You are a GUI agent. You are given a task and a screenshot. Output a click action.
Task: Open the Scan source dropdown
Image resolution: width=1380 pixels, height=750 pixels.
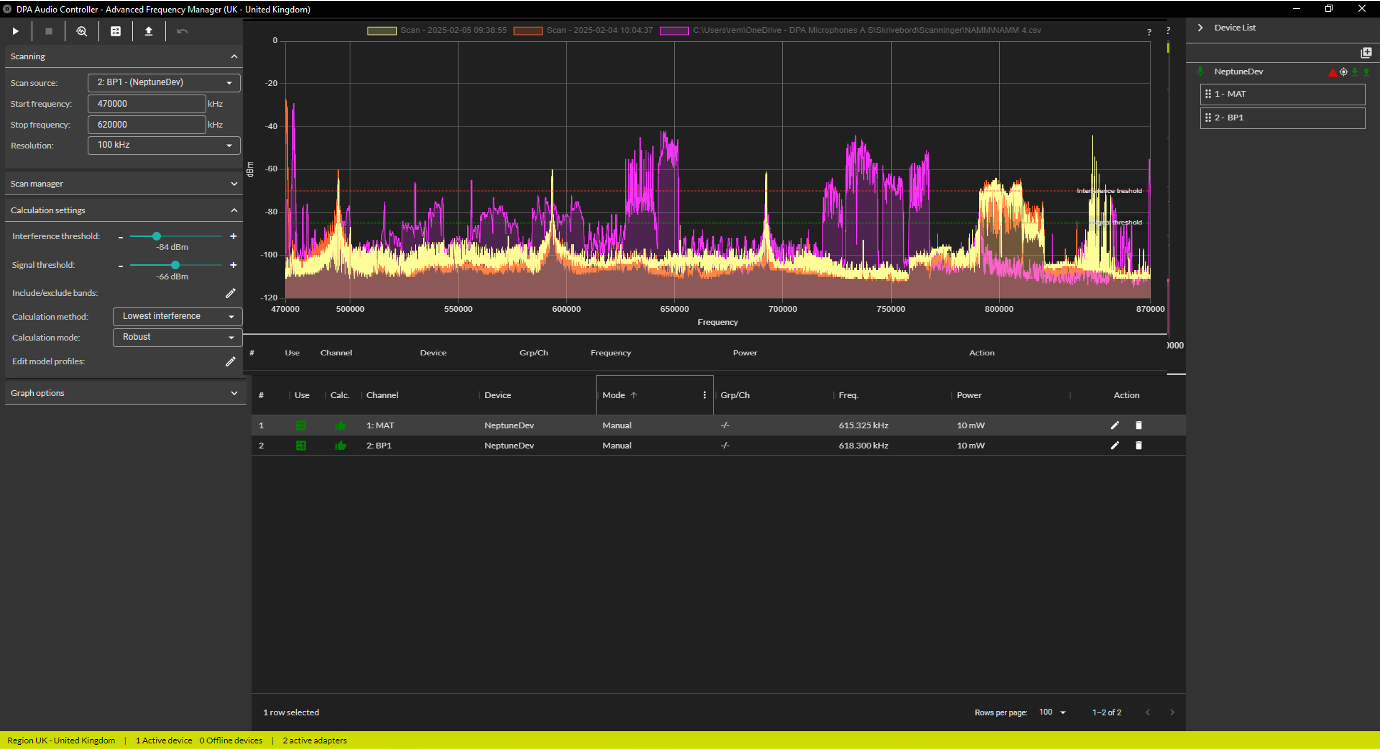coord(164,83)
